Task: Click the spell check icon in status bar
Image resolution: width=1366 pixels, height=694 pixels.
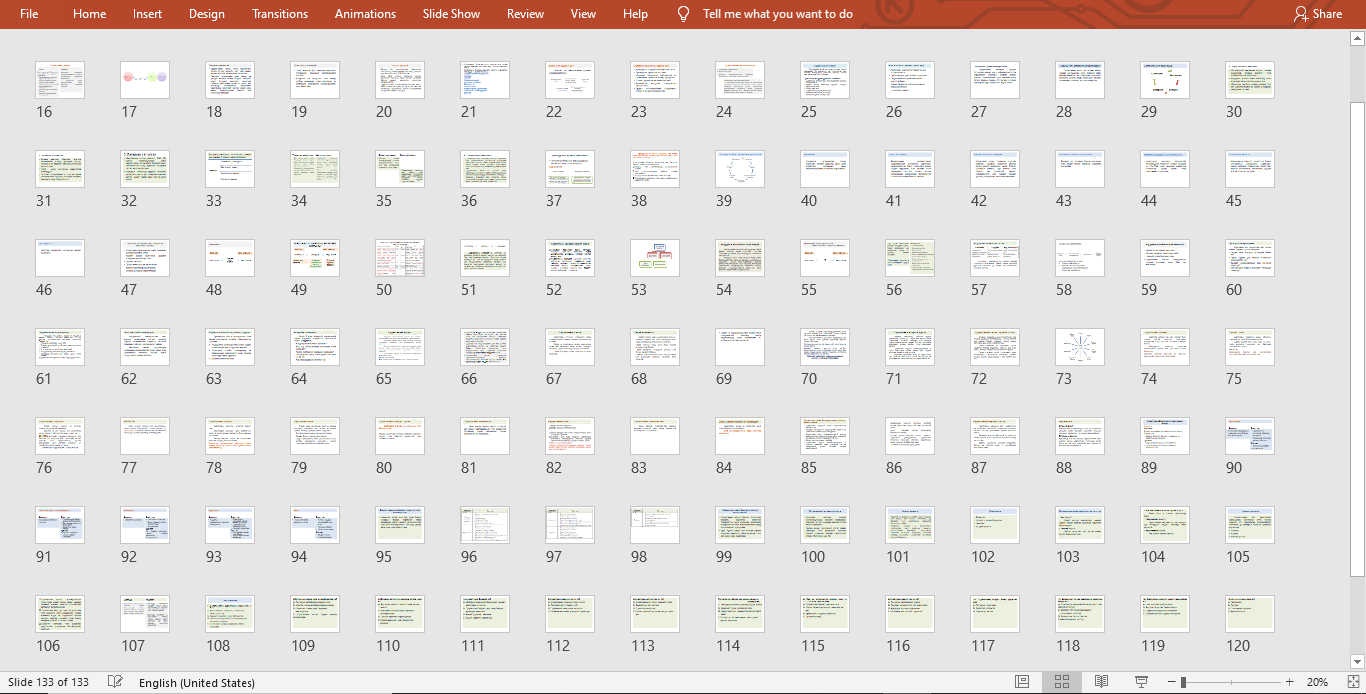Action: [x=115, y=682]
